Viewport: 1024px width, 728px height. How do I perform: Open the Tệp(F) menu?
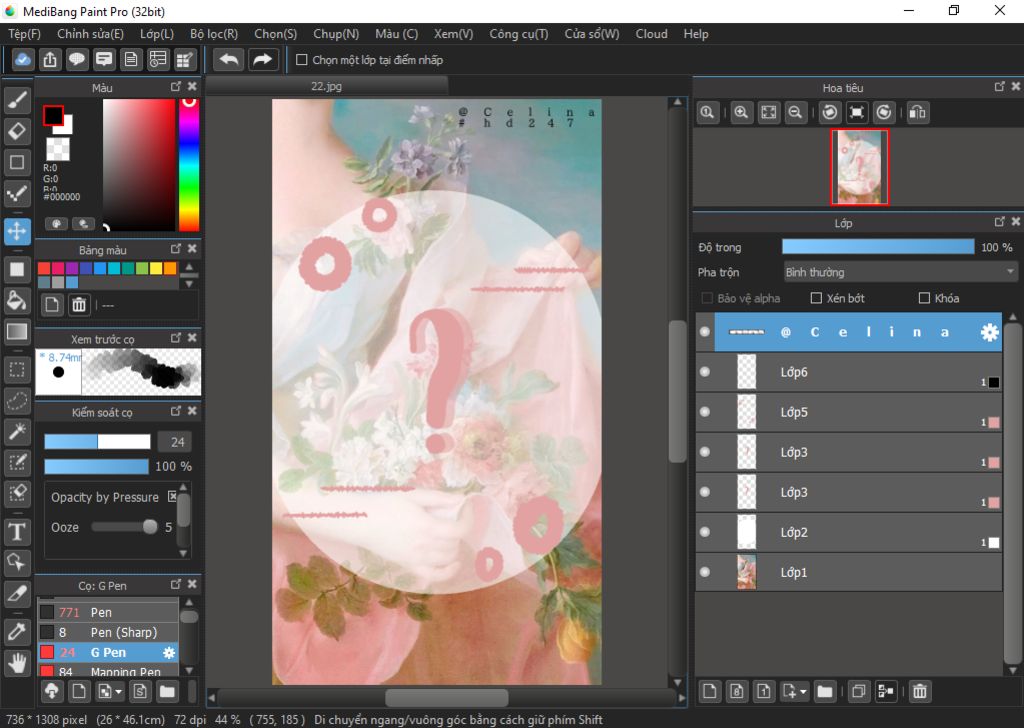click(x=24, y=34)
